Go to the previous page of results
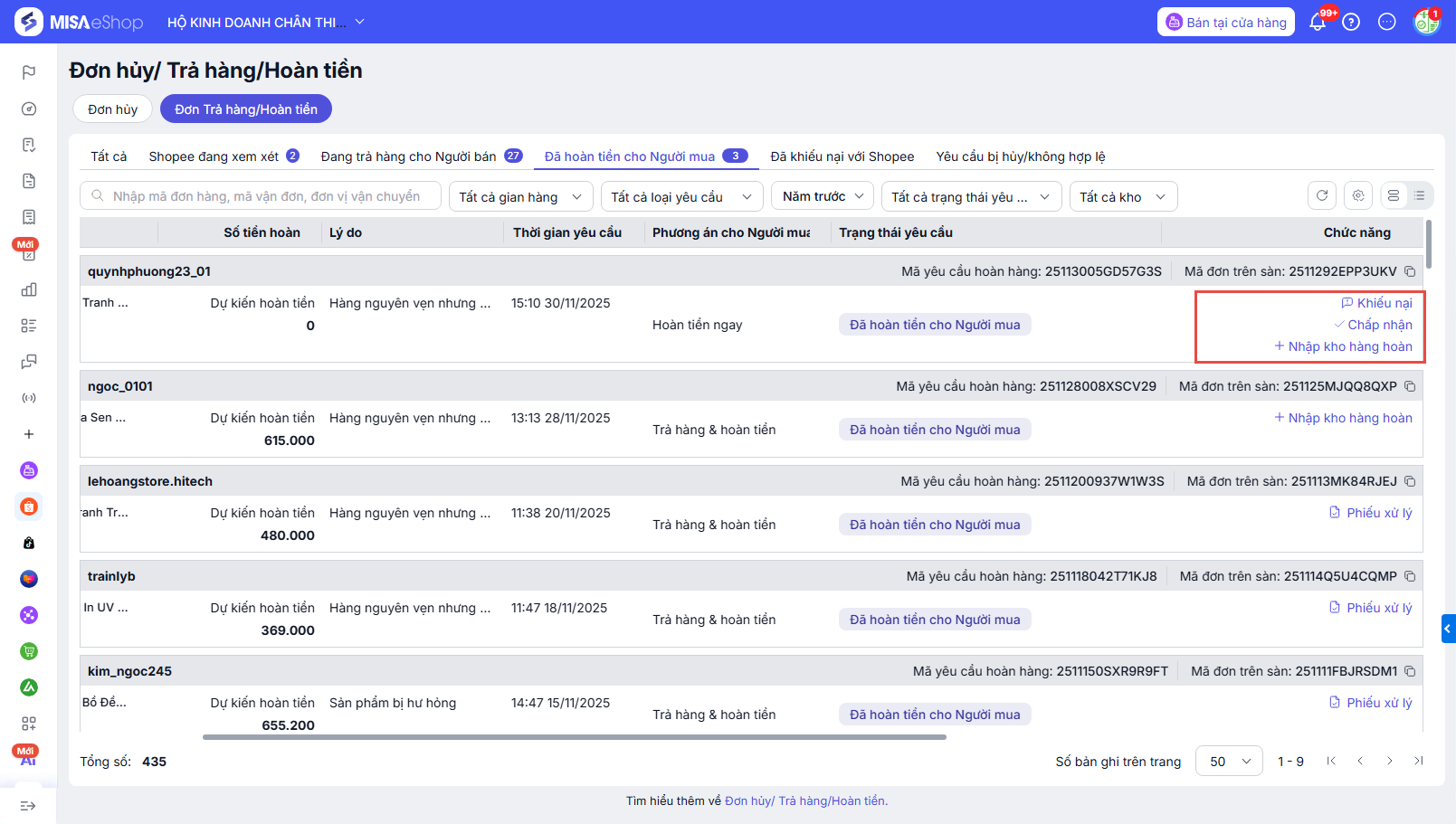This screenshot has width=1456, height=824. click(1360, 761)
